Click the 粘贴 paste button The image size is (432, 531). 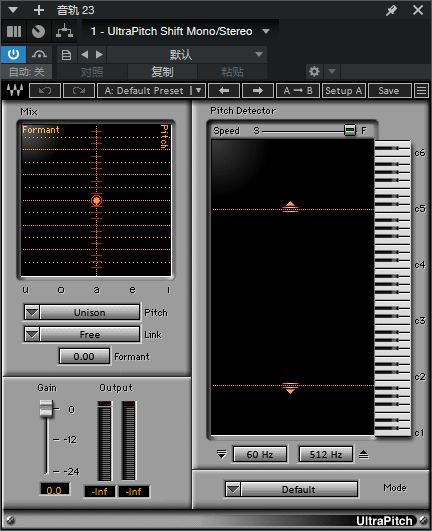click(232, 72)
